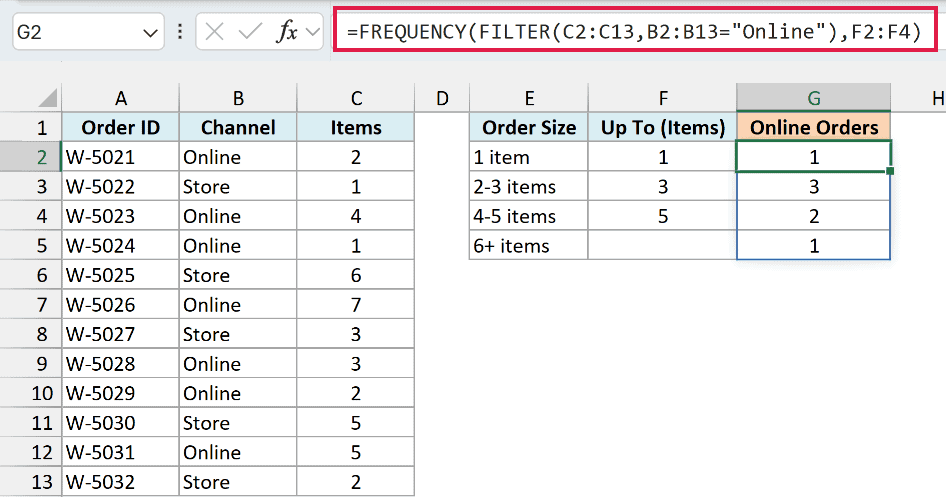Select row 13 header

(31, 482)
